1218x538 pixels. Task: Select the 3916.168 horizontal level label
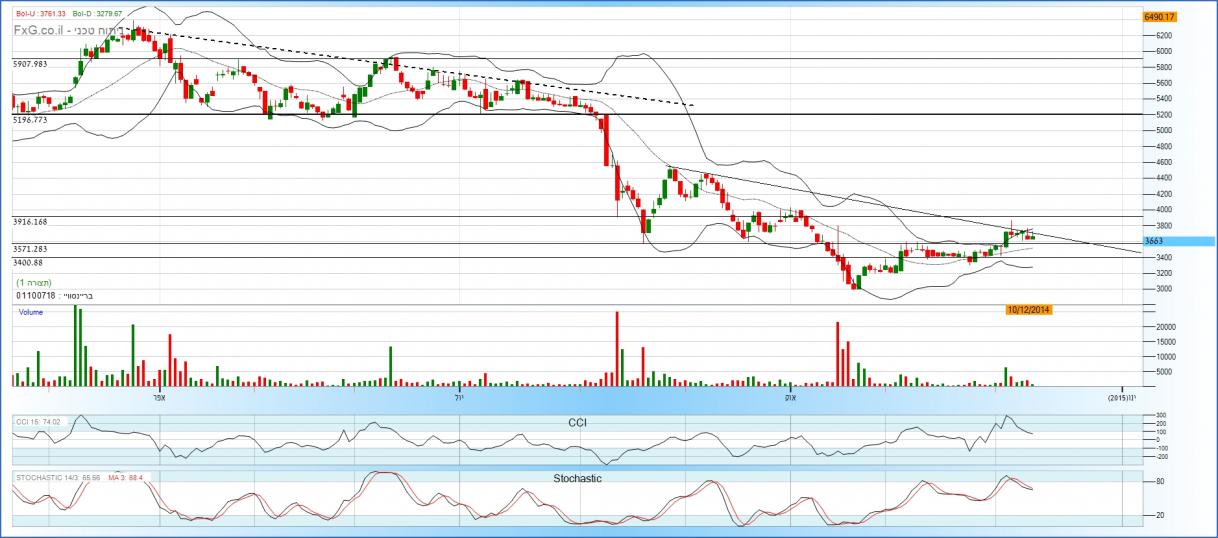[30, 222]
